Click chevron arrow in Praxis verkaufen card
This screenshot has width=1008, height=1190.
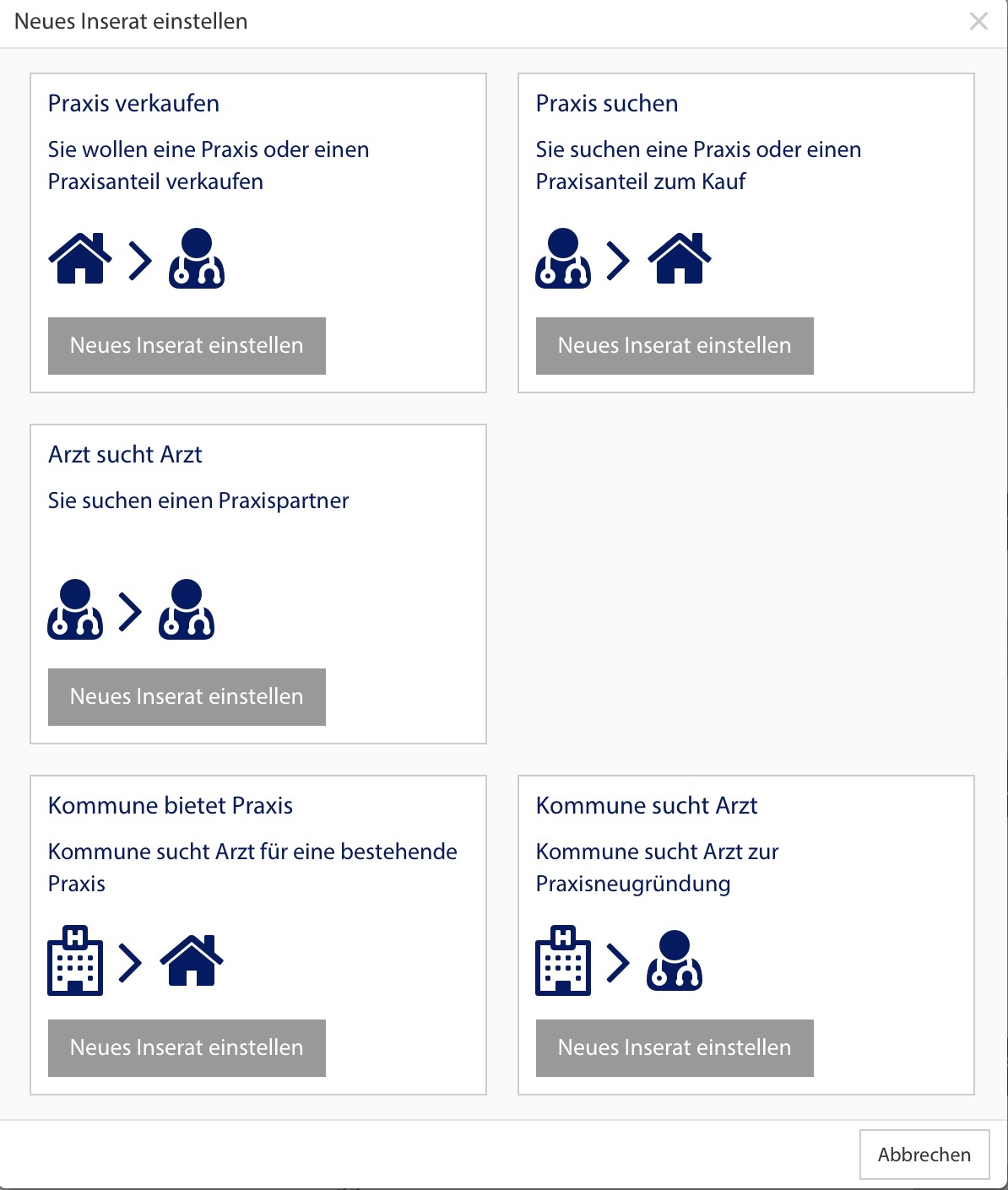click(x=140, y=260)
